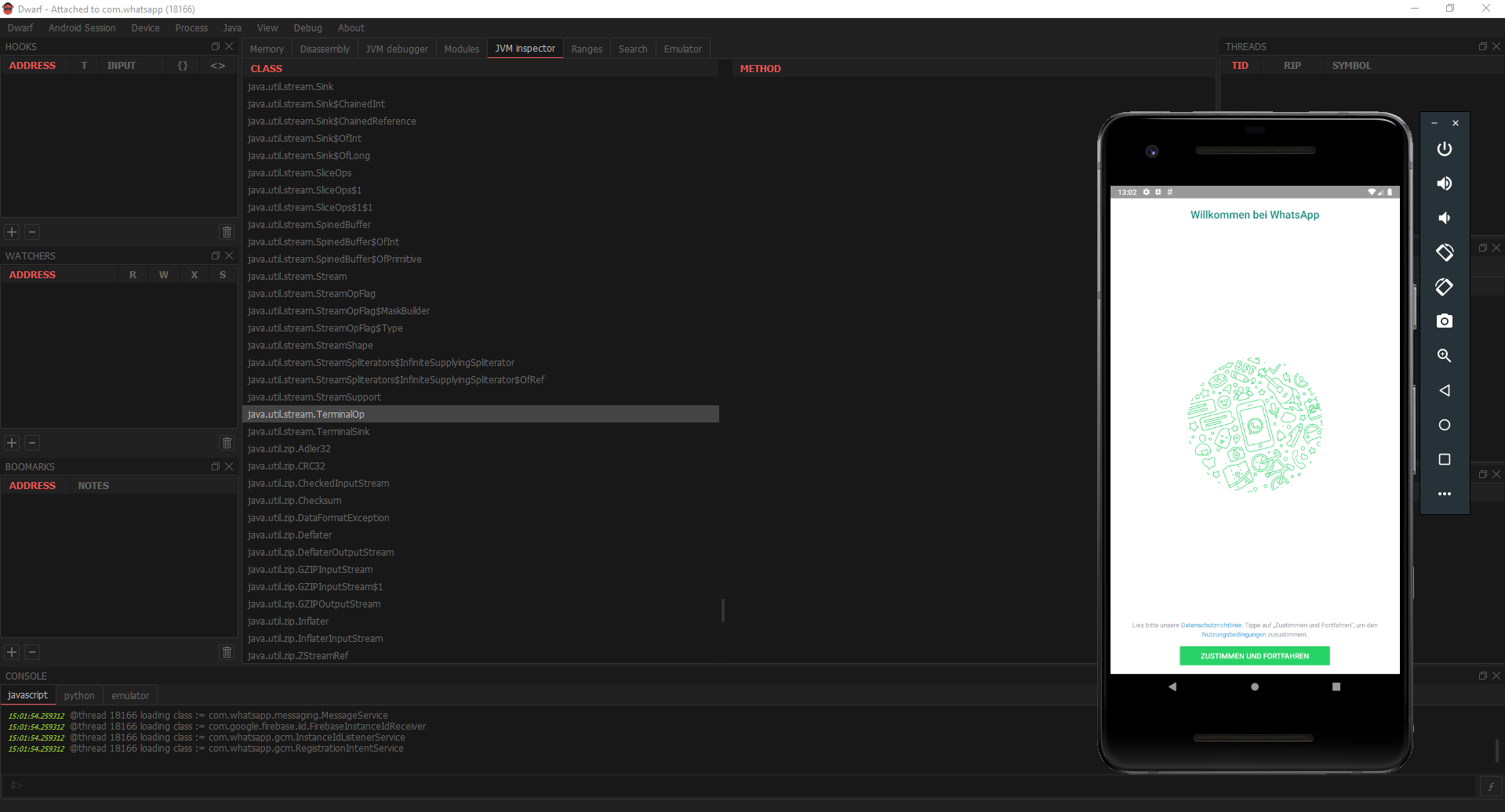Viewport: 1505px width, 812px height.
Task: Tap ZUSTIMMEN UND FORTFAHREN in WhatsApp
Action: [1254, 655]
